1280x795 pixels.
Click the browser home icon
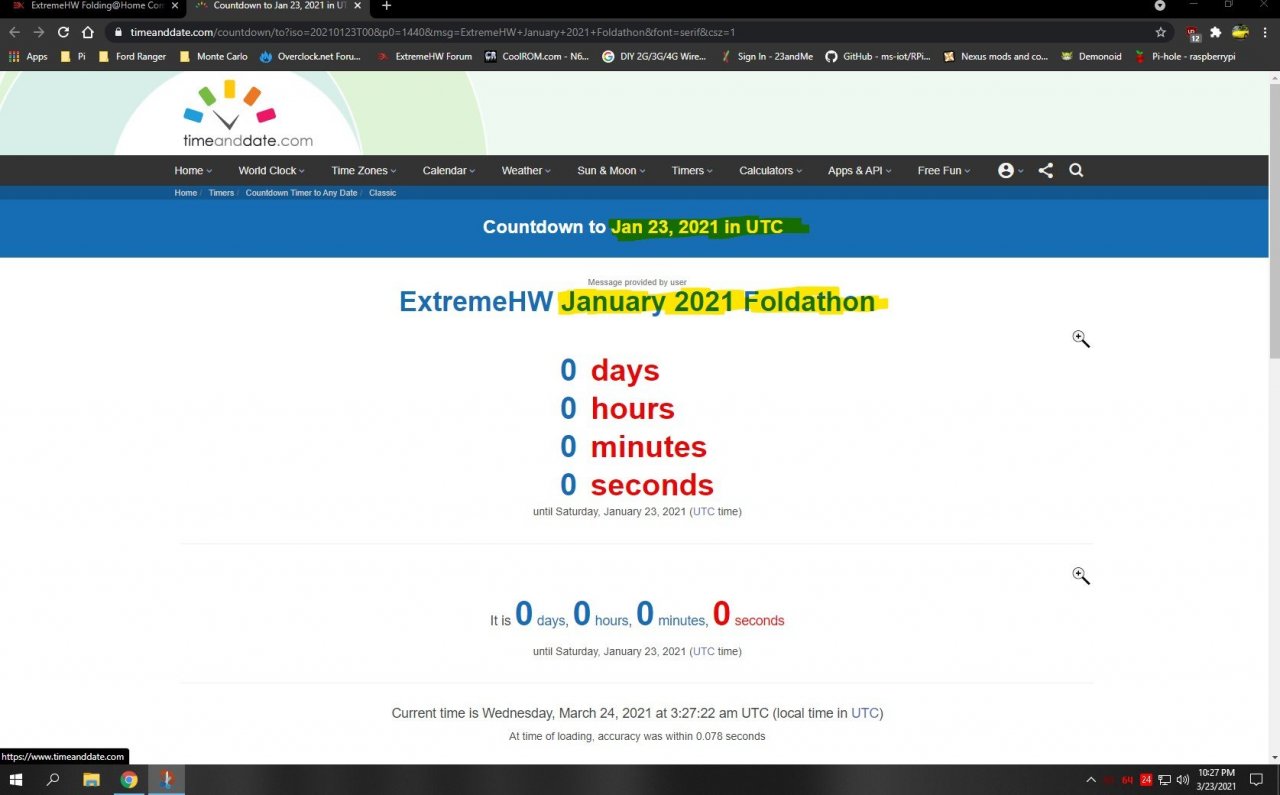(x=88, y=31)
